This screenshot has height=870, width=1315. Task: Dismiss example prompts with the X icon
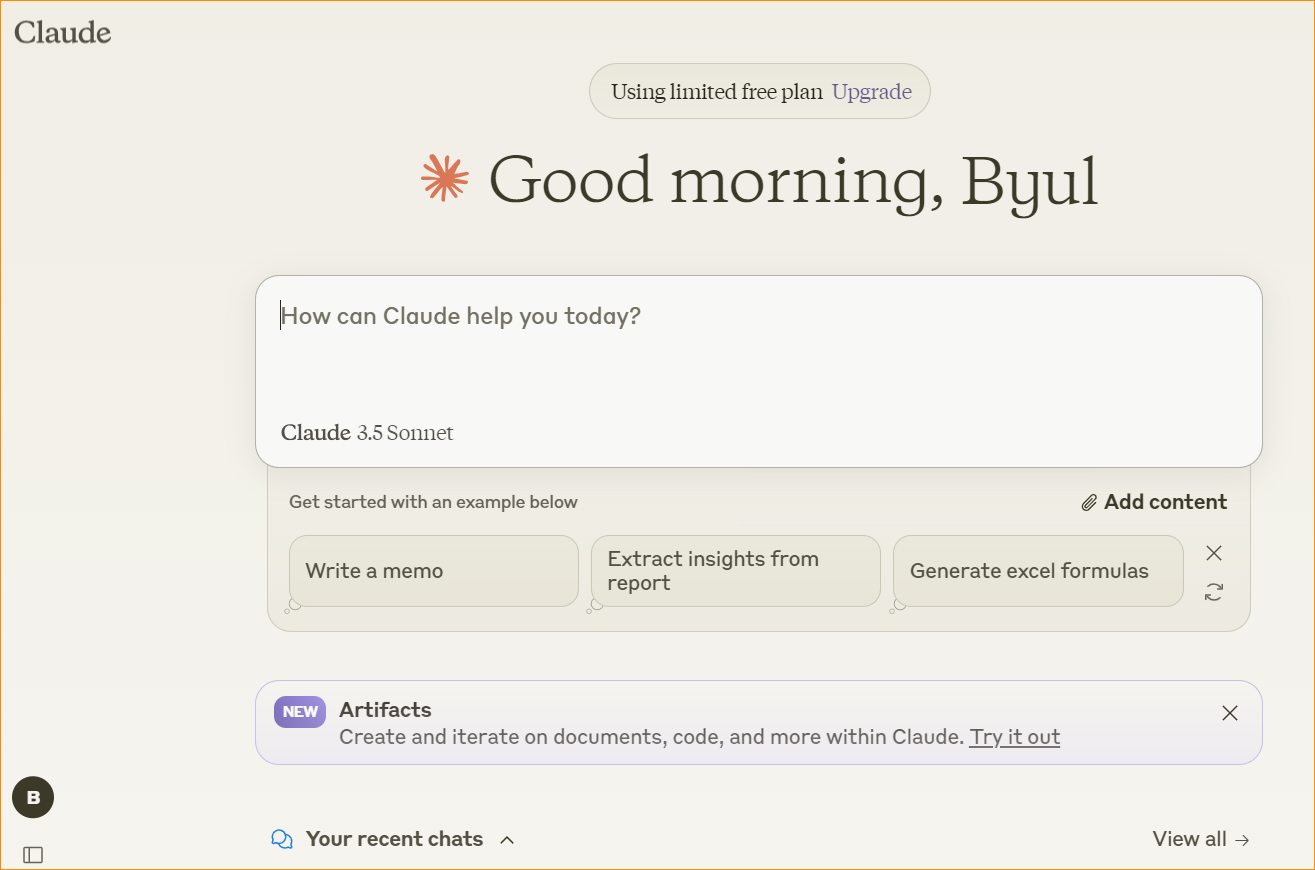click(x=1214, y=553)
